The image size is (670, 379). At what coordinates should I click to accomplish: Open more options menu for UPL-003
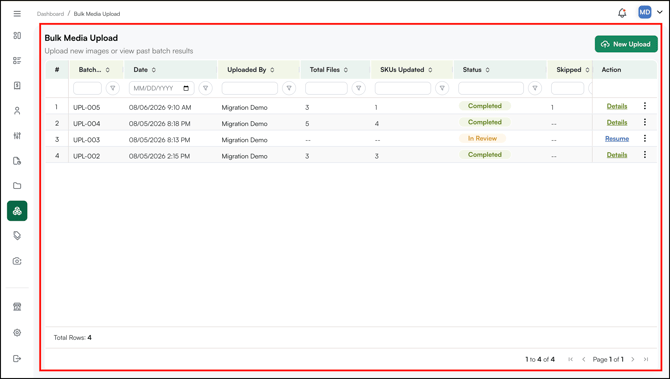coord(645,138)
